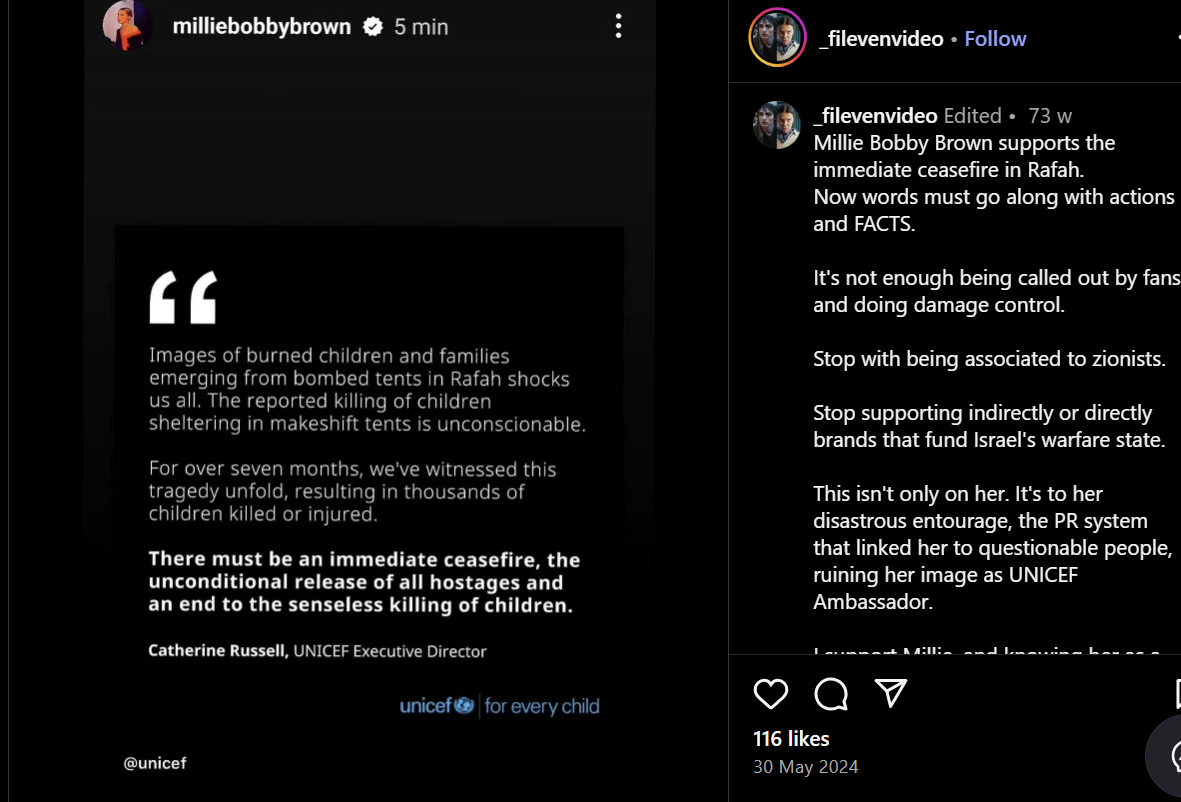This screenshot has height=802, width=1181.
Task: View who liked via "116 likes"
Action: [x=791, y=739]
